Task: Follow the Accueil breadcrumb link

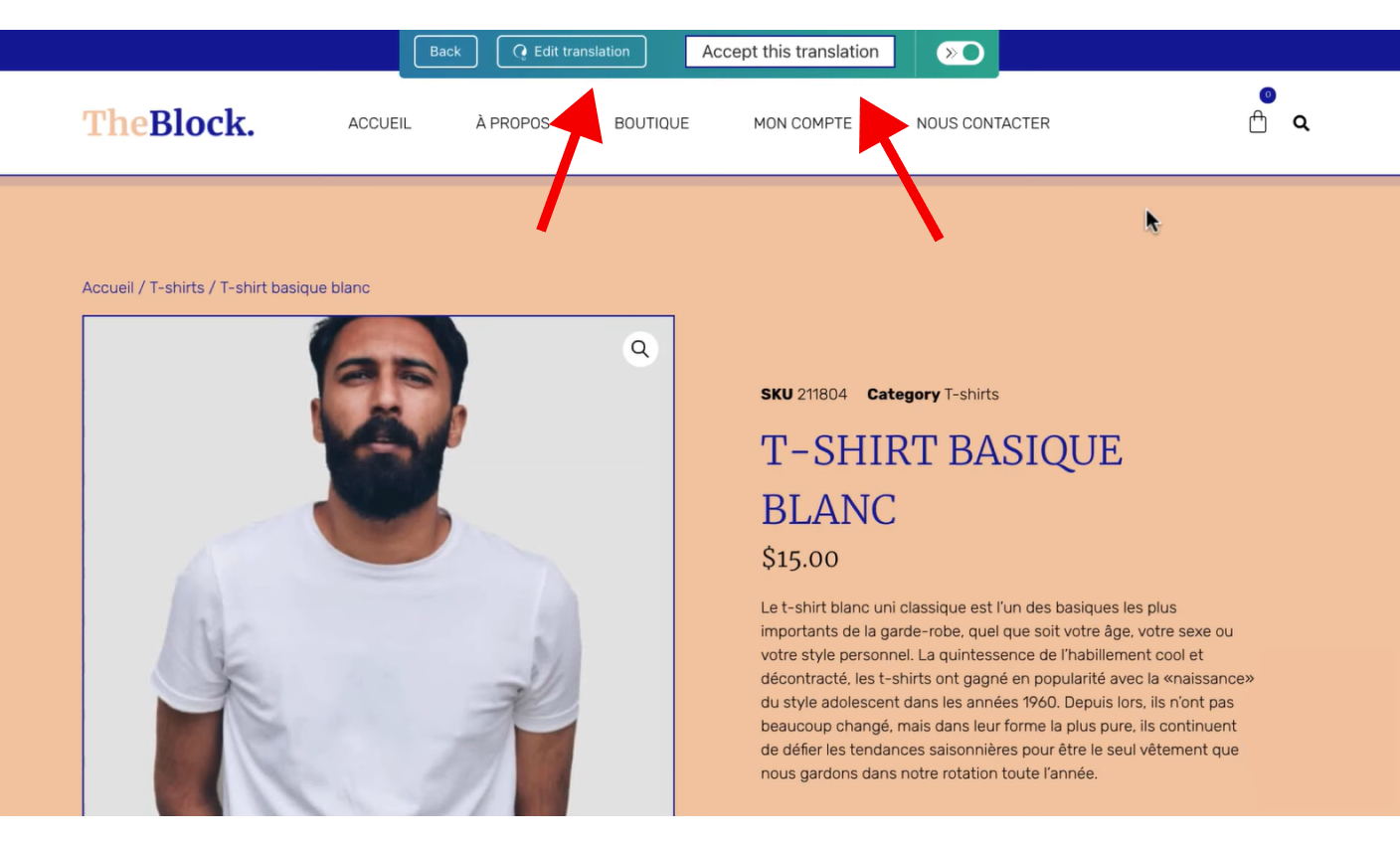Action: coord(107,287)
